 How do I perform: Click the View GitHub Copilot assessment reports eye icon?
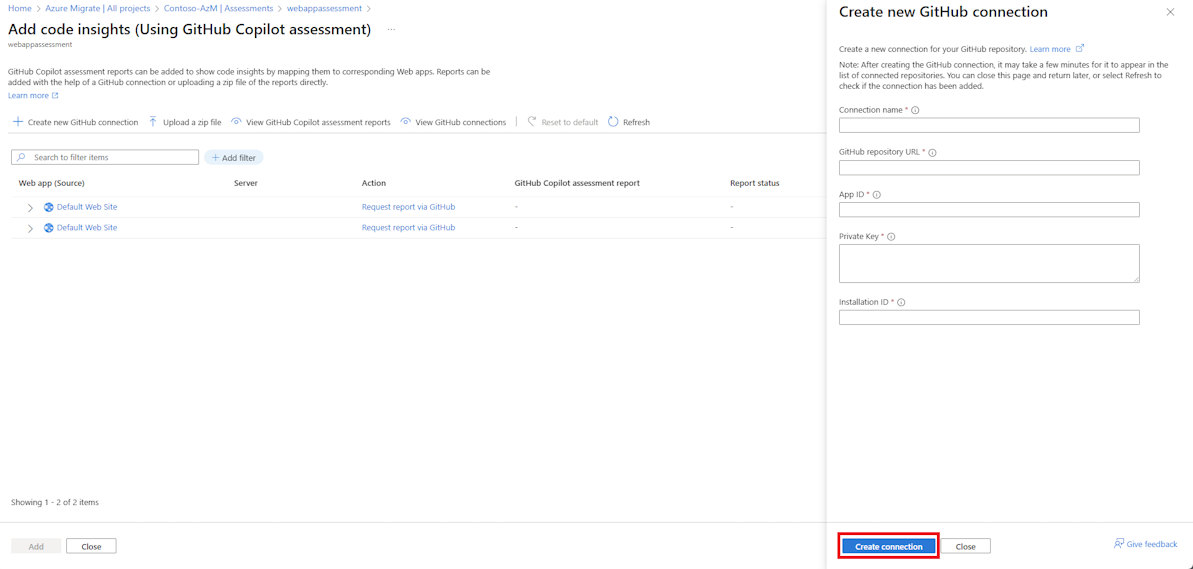pos(237,122)
